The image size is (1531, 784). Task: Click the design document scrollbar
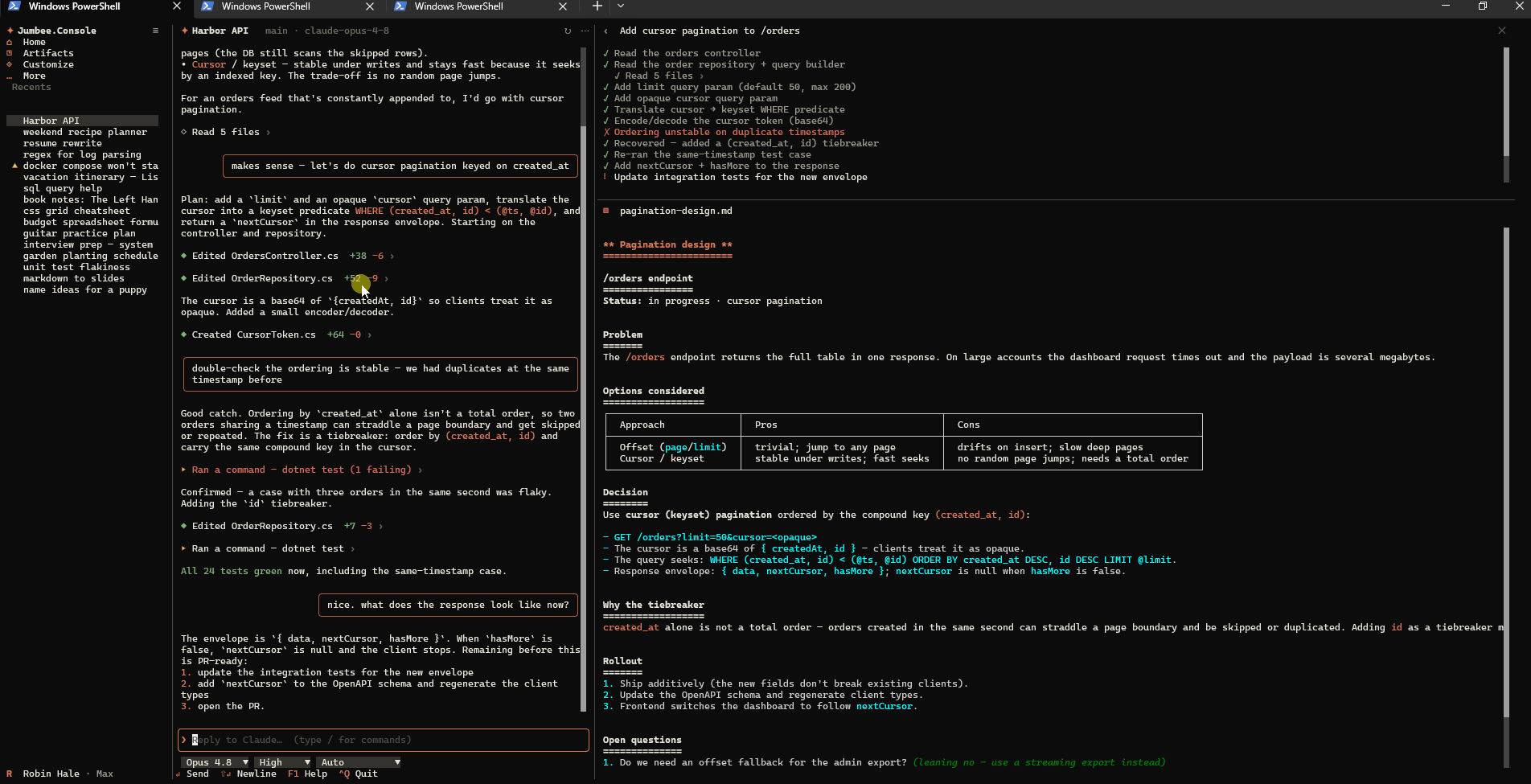(x=1506, y=499)
